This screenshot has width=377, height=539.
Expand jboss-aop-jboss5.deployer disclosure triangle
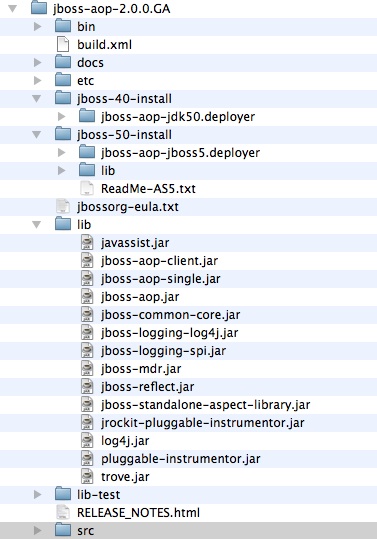coord(62,153)
